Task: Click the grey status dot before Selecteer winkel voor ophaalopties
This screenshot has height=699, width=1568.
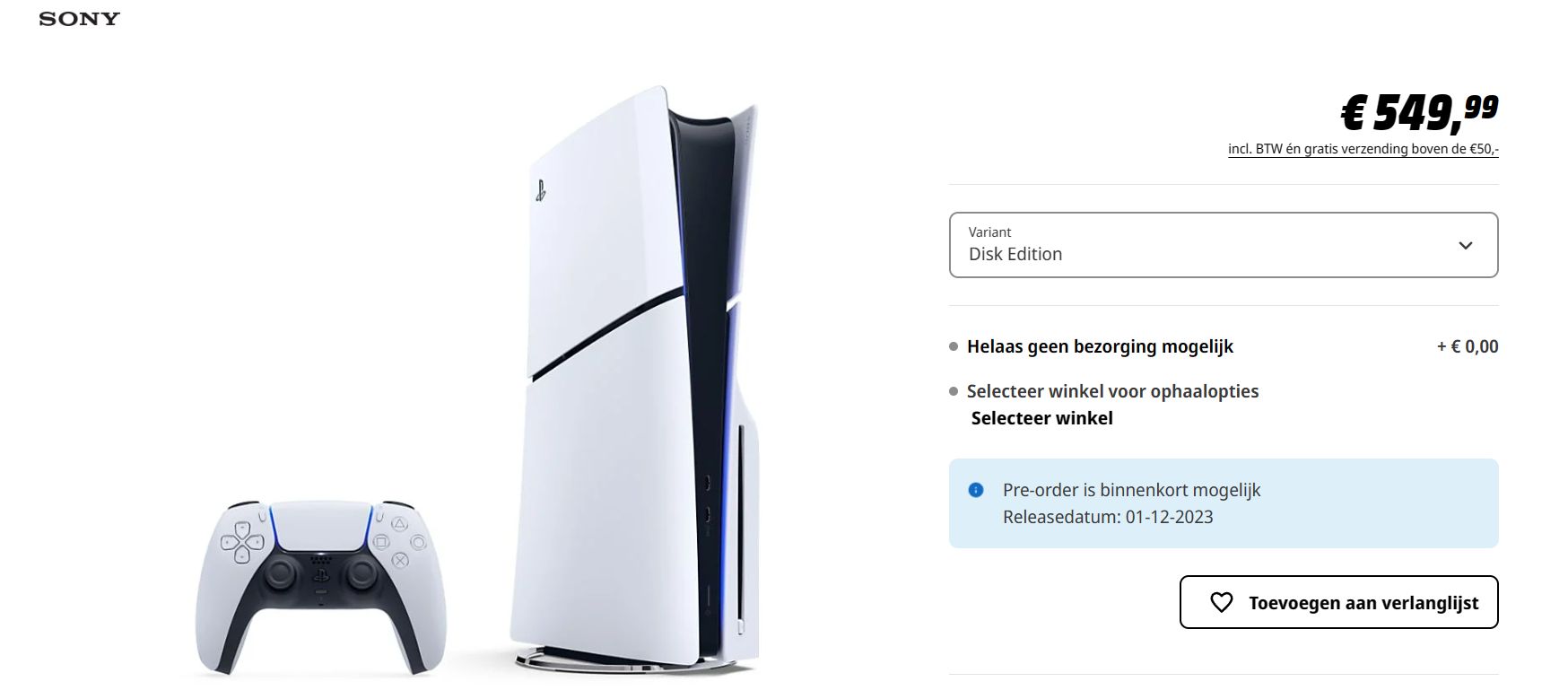Action: tap(954, 391)
